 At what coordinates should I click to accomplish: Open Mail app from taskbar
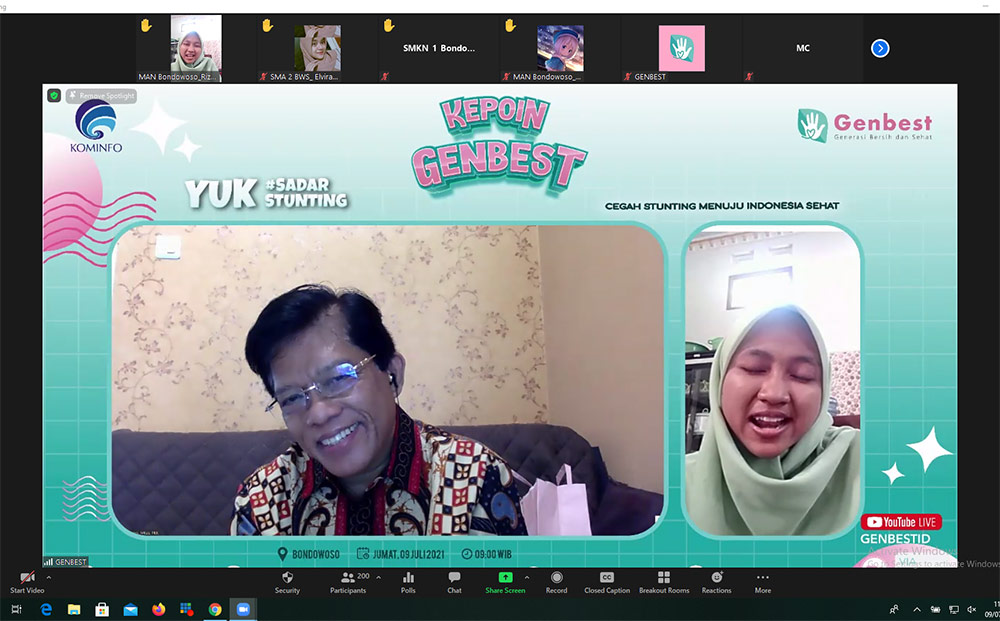[x=130, y=610]
